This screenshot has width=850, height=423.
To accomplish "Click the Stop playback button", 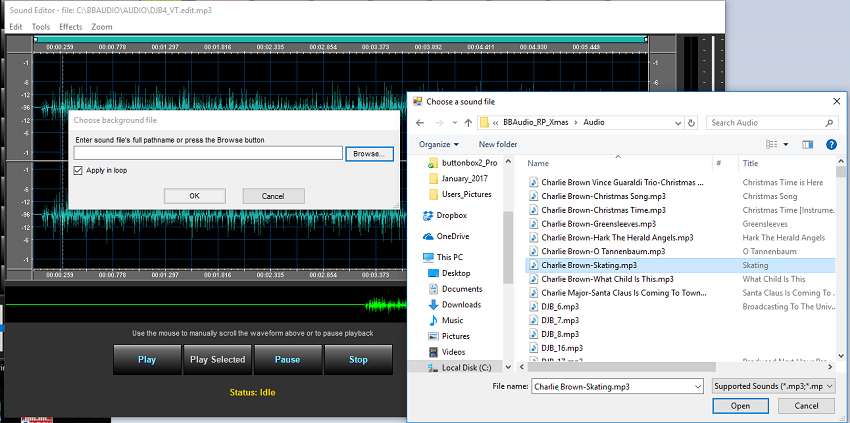I will click(358, 360).
